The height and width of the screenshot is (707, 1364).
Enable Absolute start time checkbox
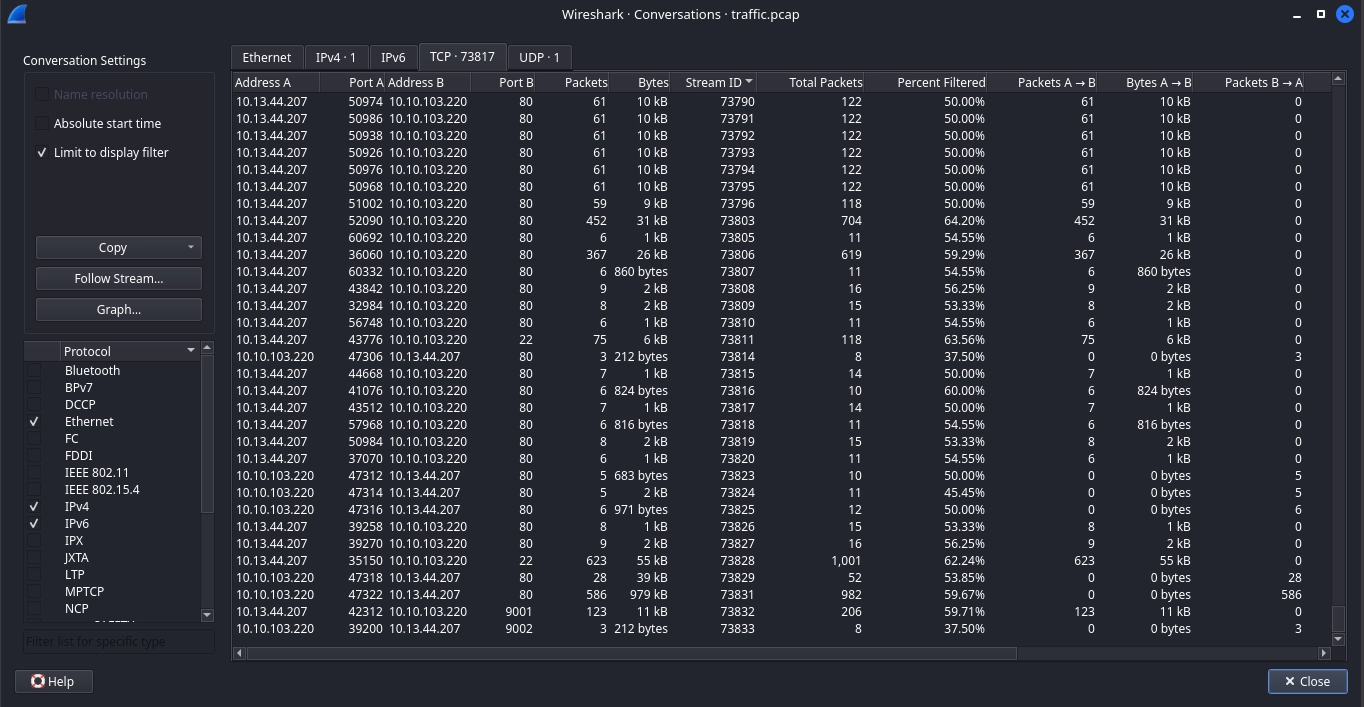[x=41, y=123]
